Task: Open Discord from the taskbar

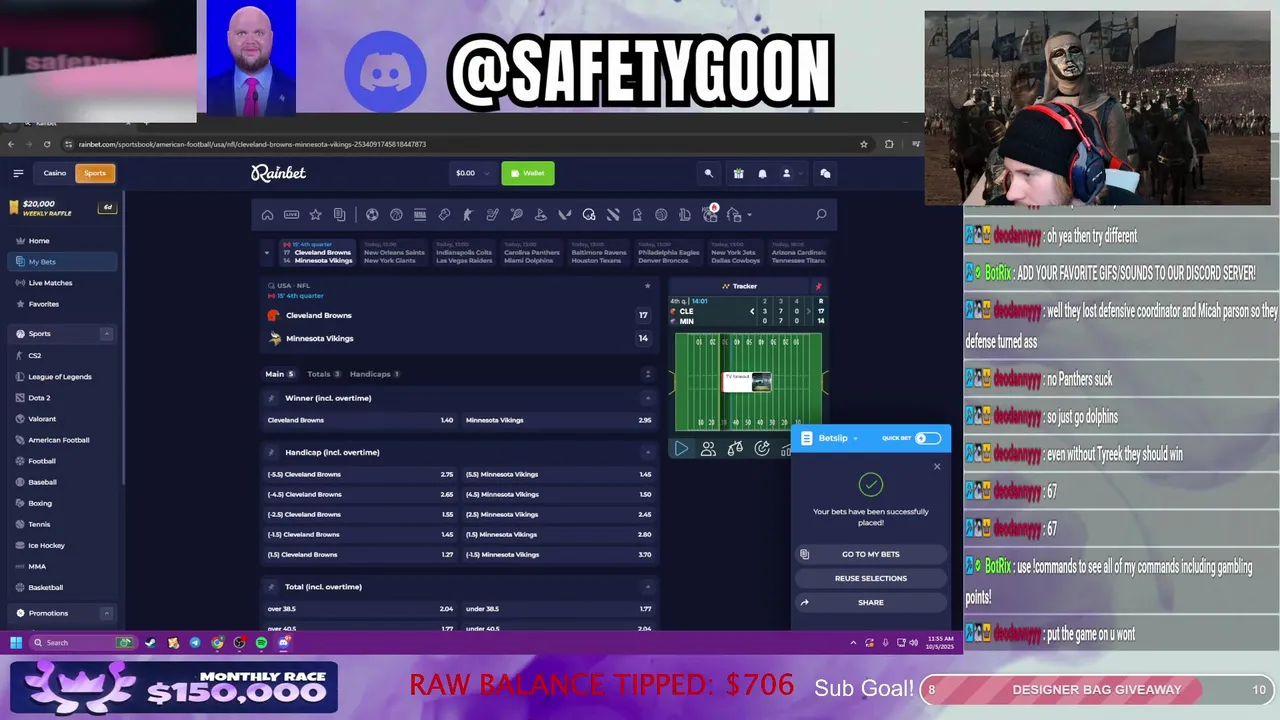Action: [x=283, y=643]
